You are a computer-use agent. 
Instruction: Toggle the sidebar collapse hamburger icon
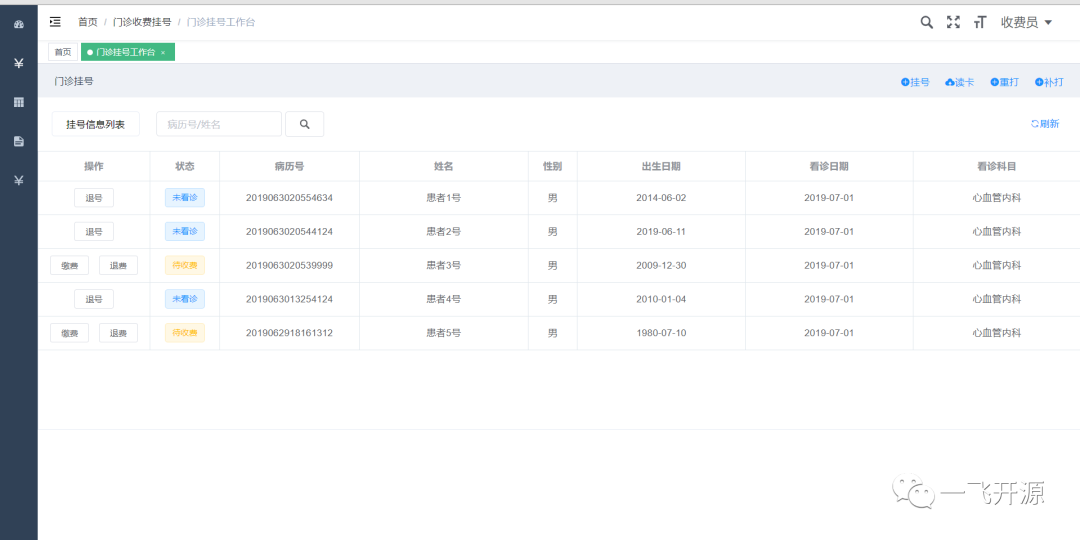click(55, 21)
